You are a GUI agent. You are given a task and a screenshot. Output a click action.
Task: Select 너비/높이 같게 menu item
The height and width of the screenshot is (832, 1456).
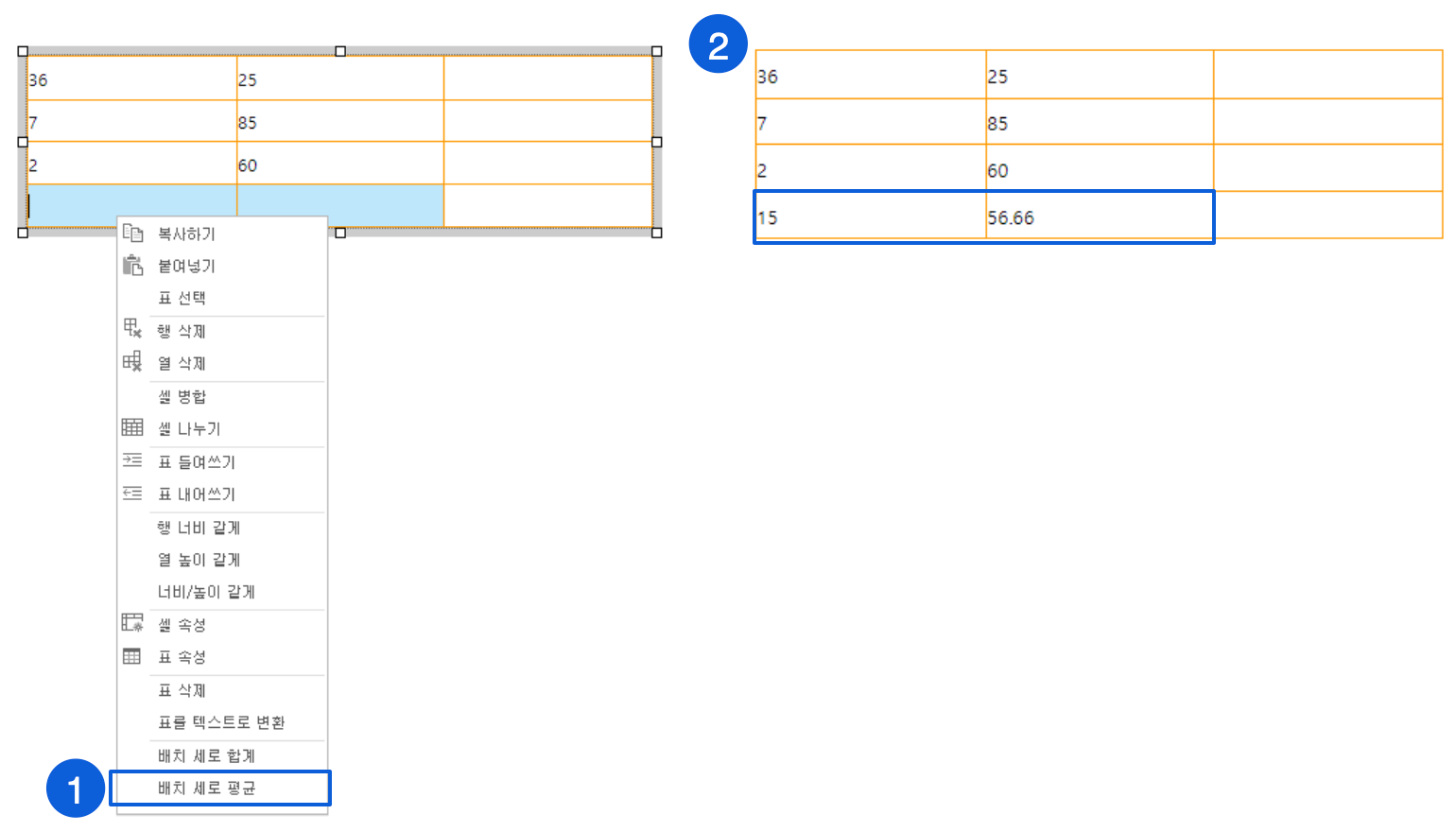point(206,592)
